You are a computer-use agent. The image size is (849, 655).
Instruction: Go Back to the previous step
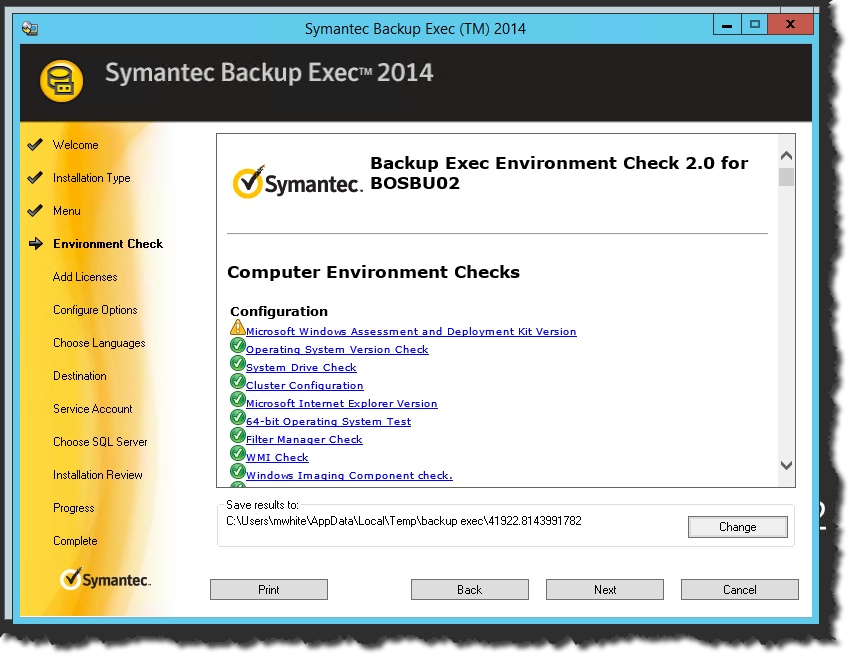pos(469,590)
